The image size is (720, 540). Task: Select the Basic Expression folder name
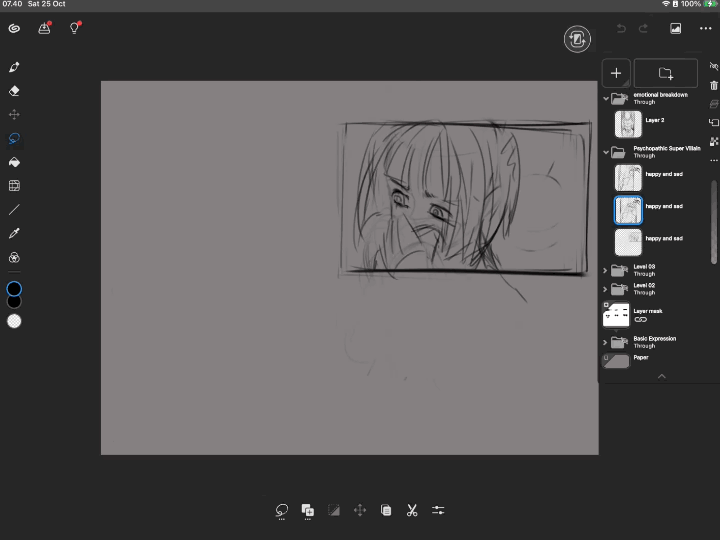pos(654,338)
